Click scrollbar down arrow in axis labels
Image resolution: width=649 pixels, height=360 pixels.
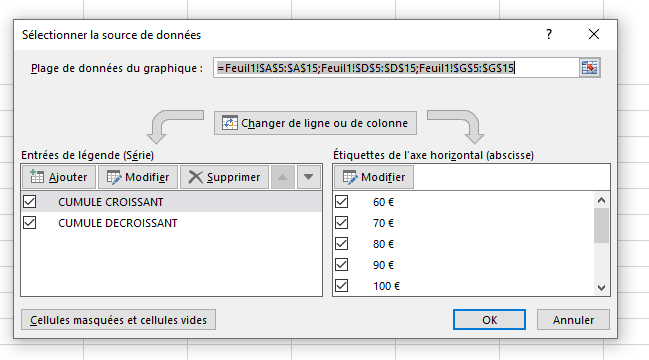(601, 288)
